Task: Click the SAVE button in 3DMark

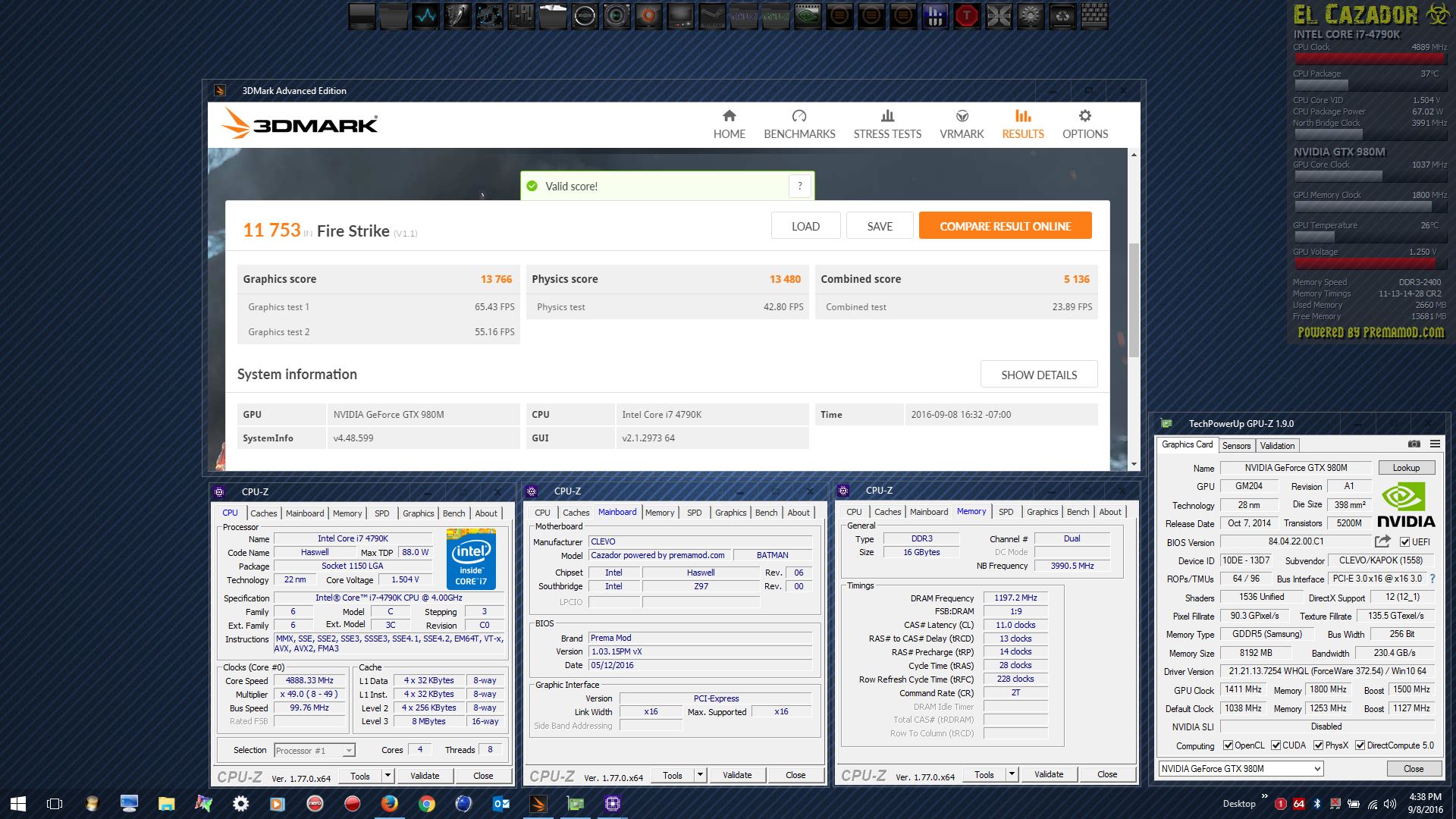Action: 880,226
